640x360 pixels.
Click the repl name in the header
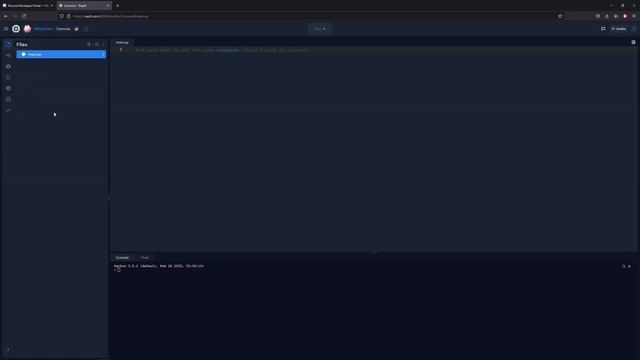click(63, 29)
